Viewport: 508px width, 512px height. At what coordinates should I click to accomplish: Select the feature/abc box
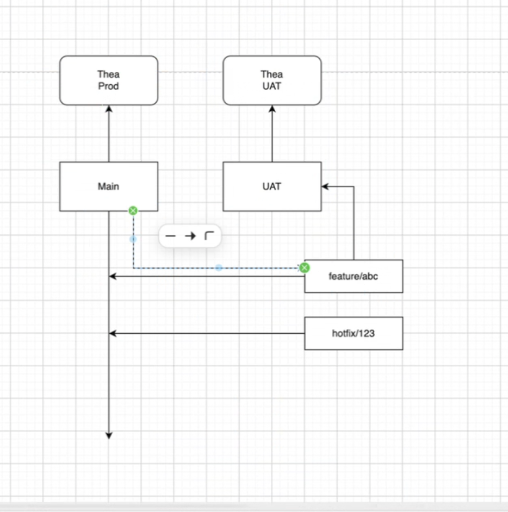353,276
